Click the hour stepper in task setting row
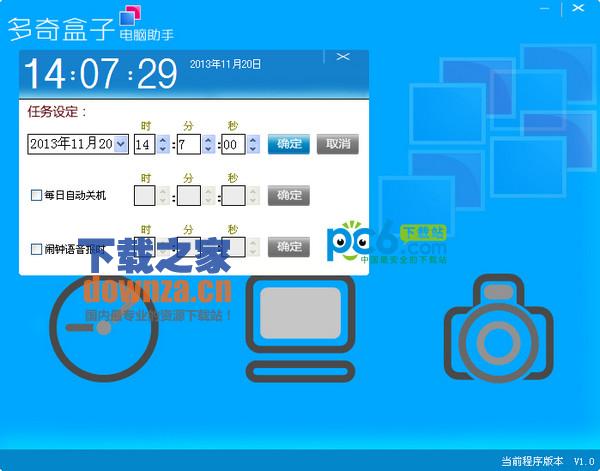The image size is (600, 471). click(x=163, y=144)
